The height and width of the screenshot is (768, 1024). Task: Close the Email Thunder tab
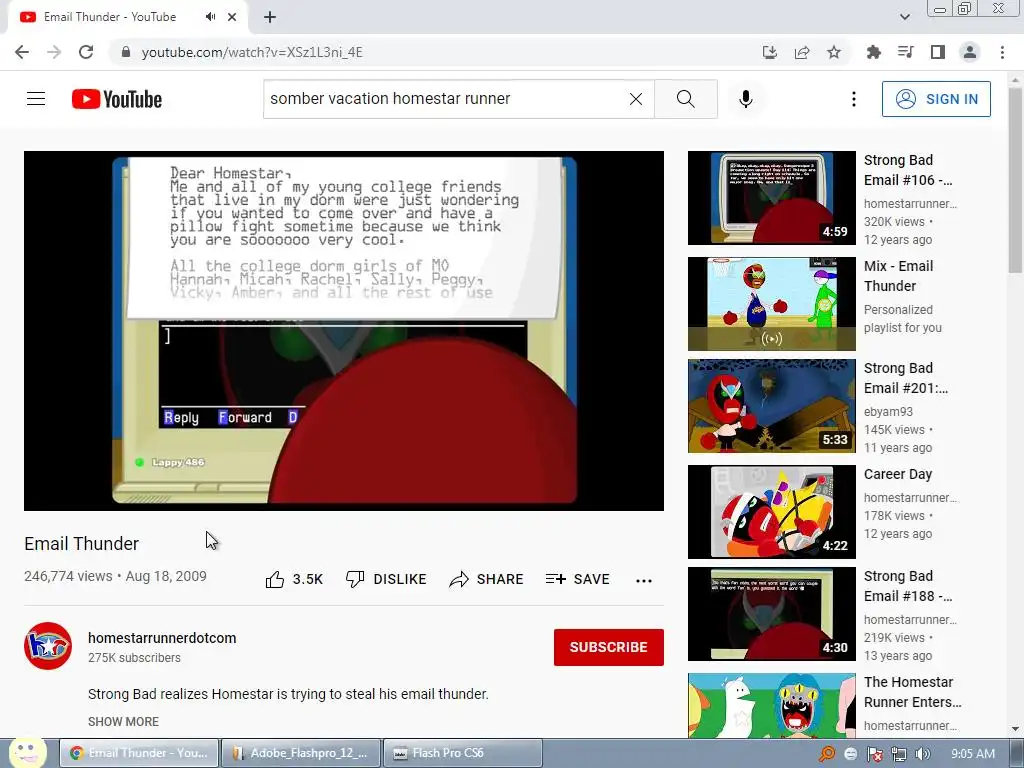232,17
